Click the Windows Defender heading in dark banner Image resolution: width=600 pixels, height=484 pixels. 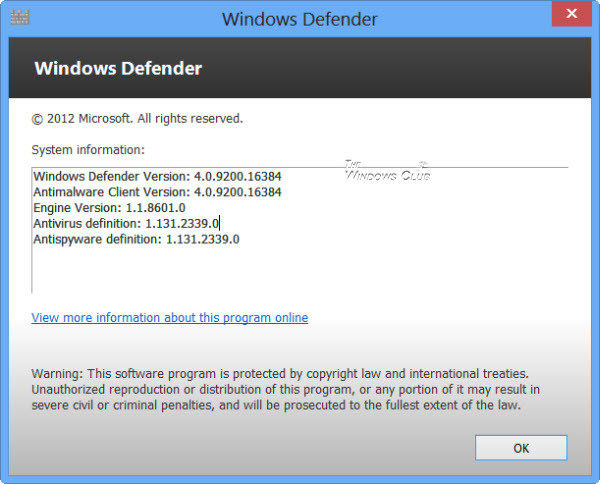tap(118, 68)
